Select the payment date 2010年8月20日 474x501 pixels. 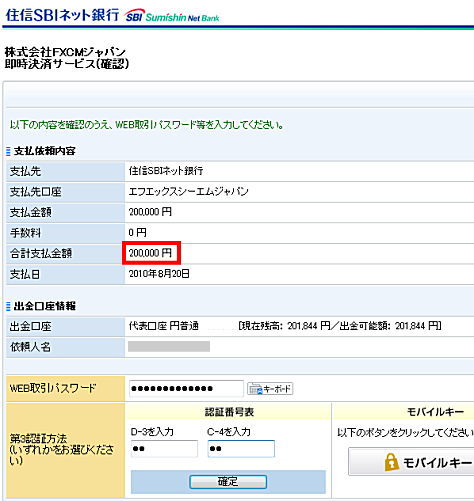pyautogui.click(x=159, y=274)
